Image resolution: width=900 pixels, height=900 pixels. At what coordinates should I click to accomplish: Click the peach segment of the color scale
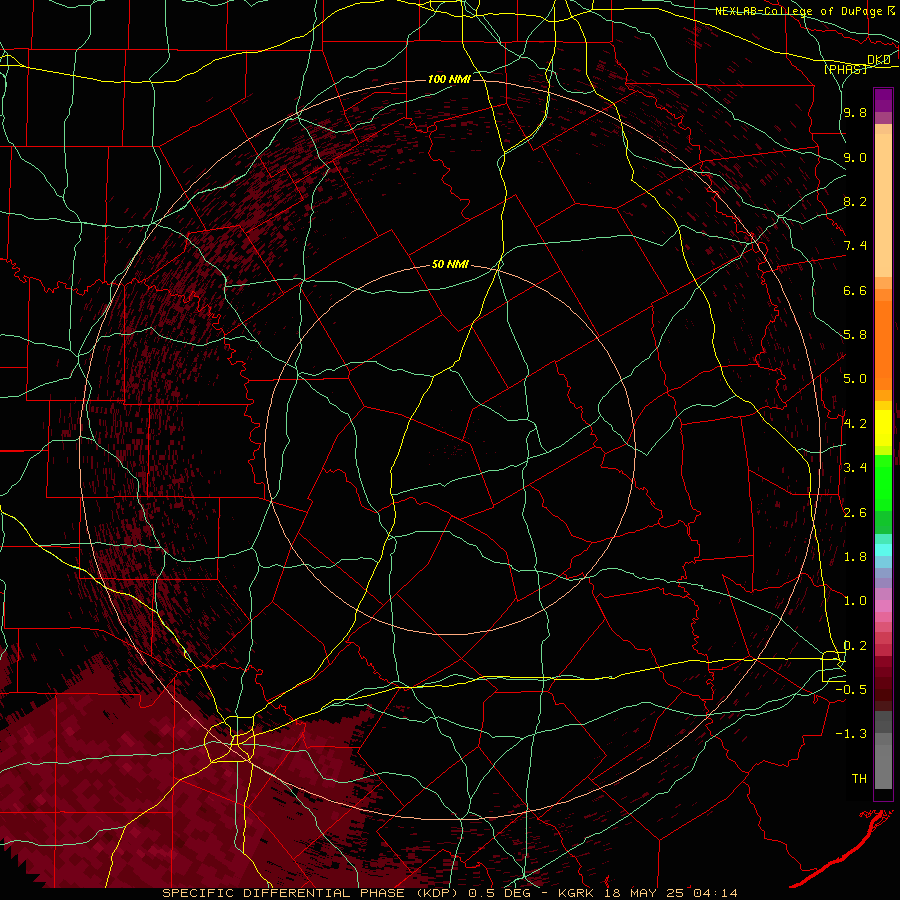883,205
